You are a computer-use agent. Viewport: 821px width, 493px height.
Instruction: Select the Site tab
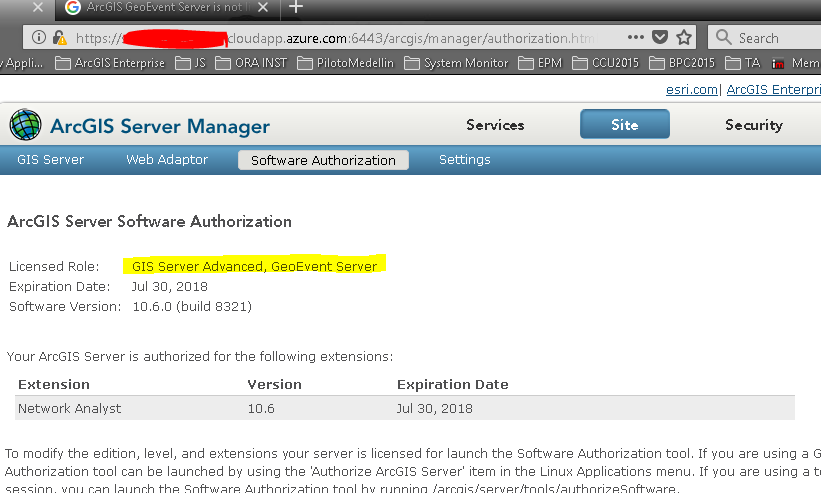point(625,124)
